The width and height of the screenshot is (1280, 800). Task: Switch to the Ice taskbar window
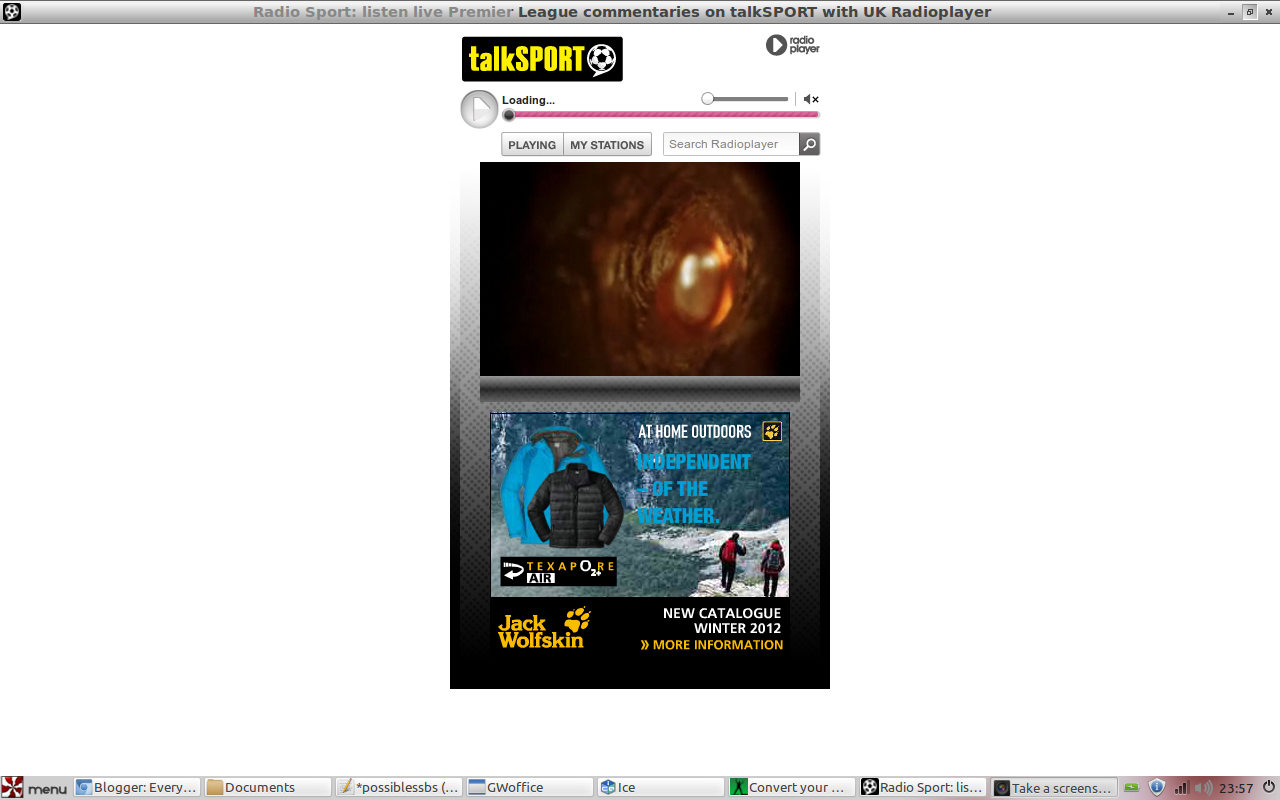pos(660,787)
